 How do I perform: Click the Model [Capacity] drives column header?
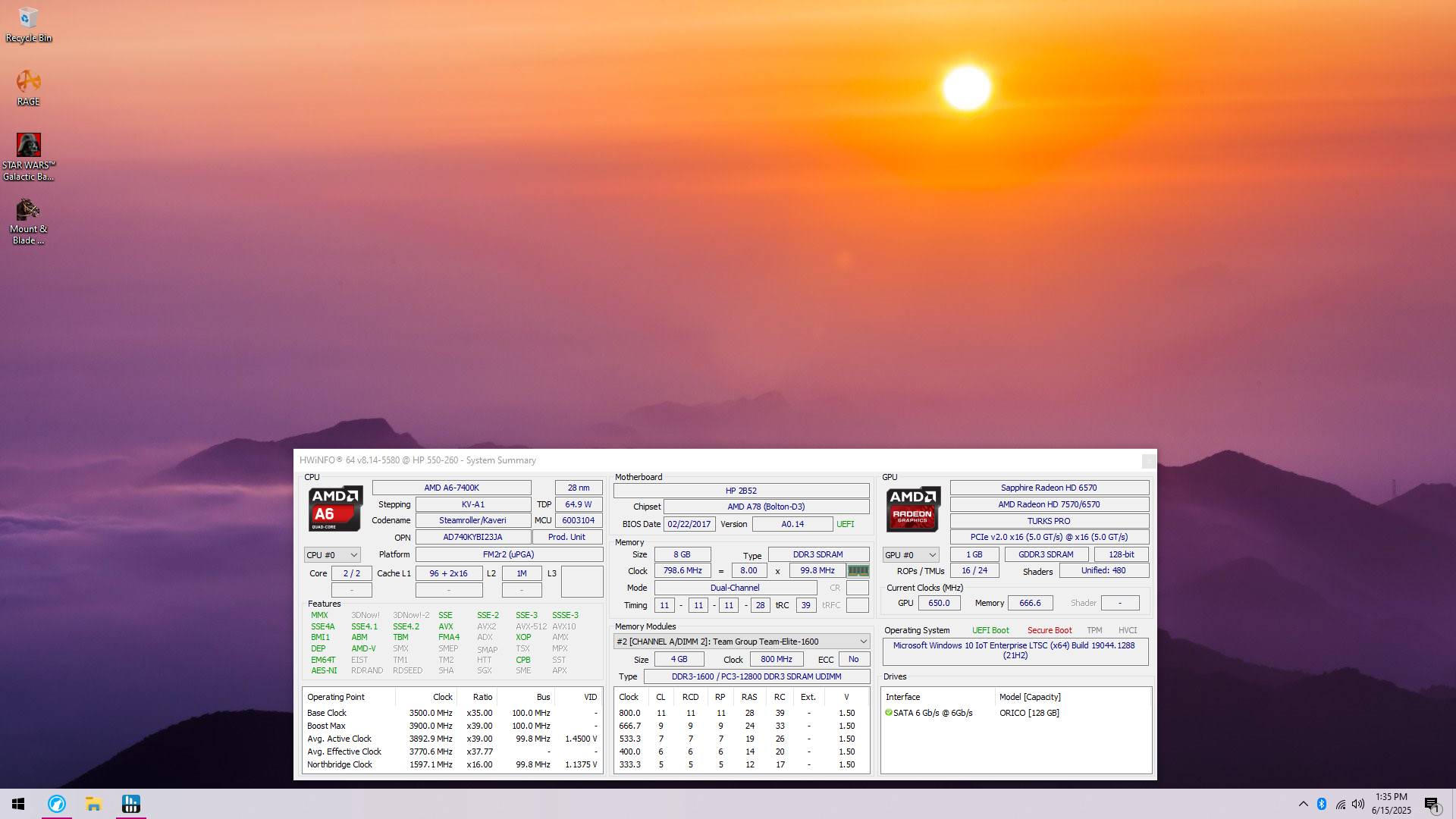[1030, 697]
